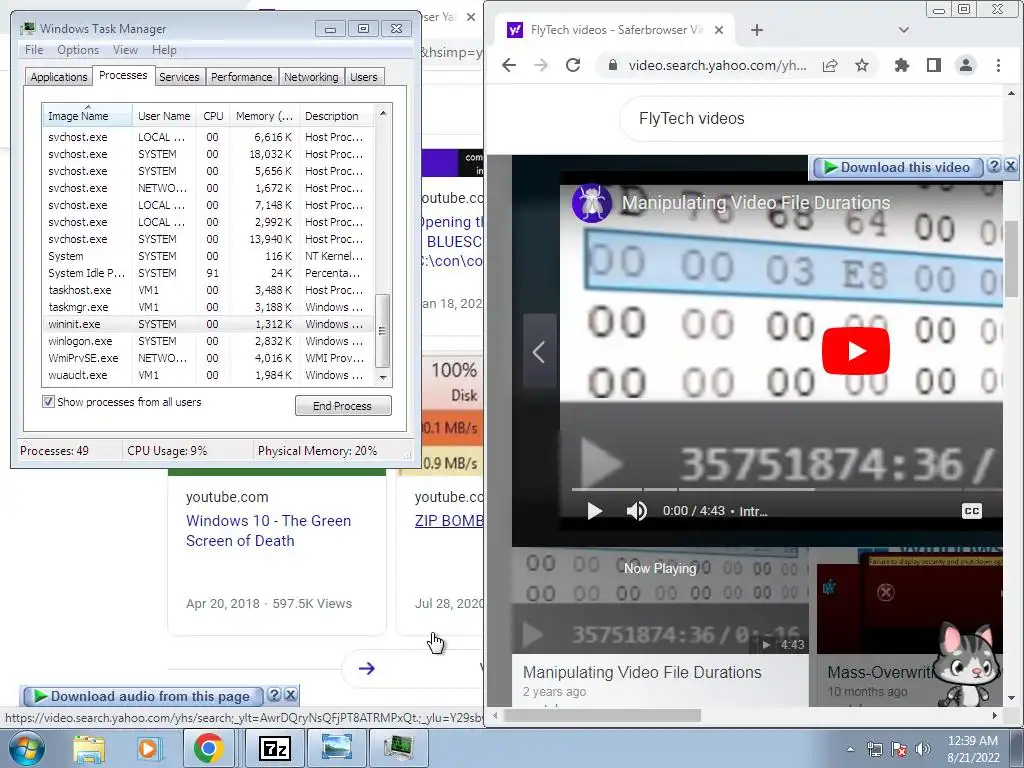The height and width of the screenshot is (768, 1024).
Task: Click the share page icon in address bar
Action: coord(830,65)
